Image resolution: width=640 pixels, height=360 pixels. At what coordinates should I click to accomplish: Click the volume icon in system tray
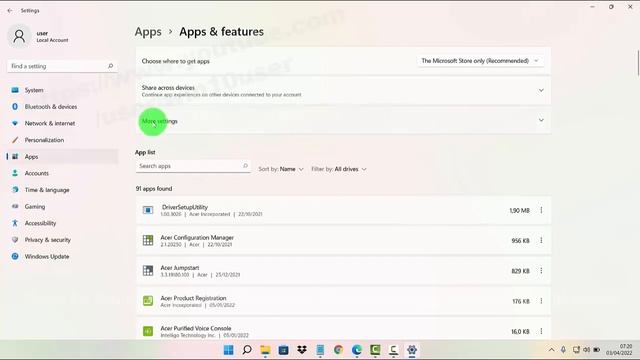pyautogui.click(x=587, y=350)
